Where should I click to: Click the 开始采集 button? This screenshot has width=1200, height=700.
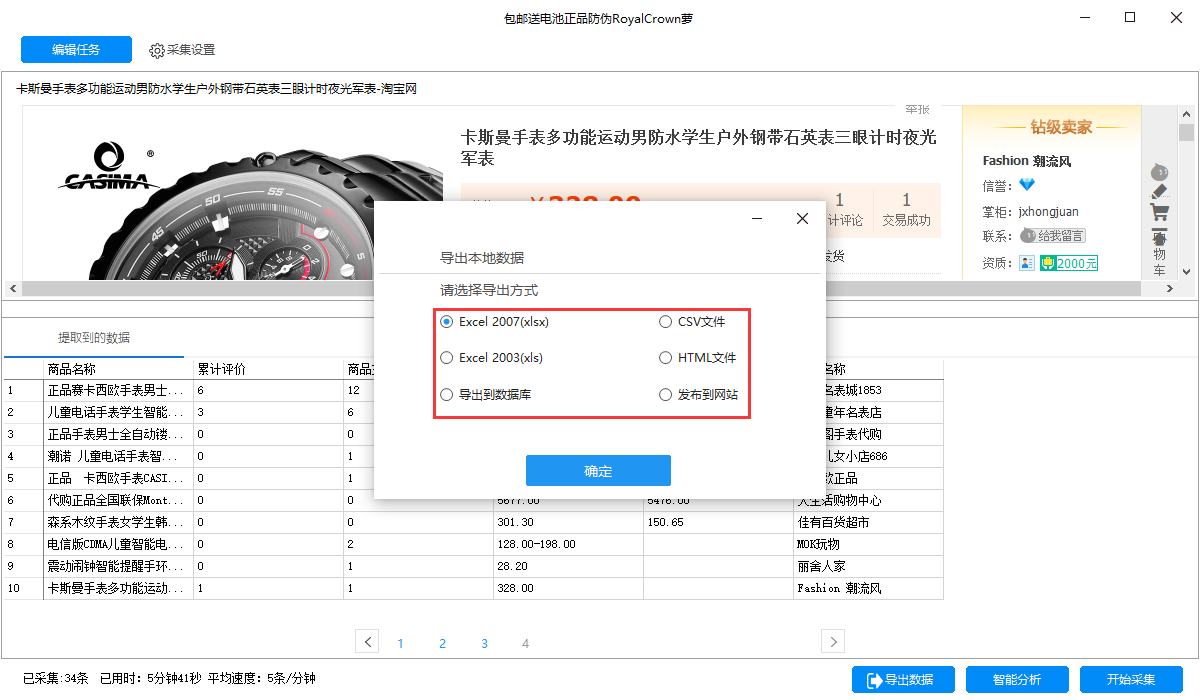coord(1131,679)
